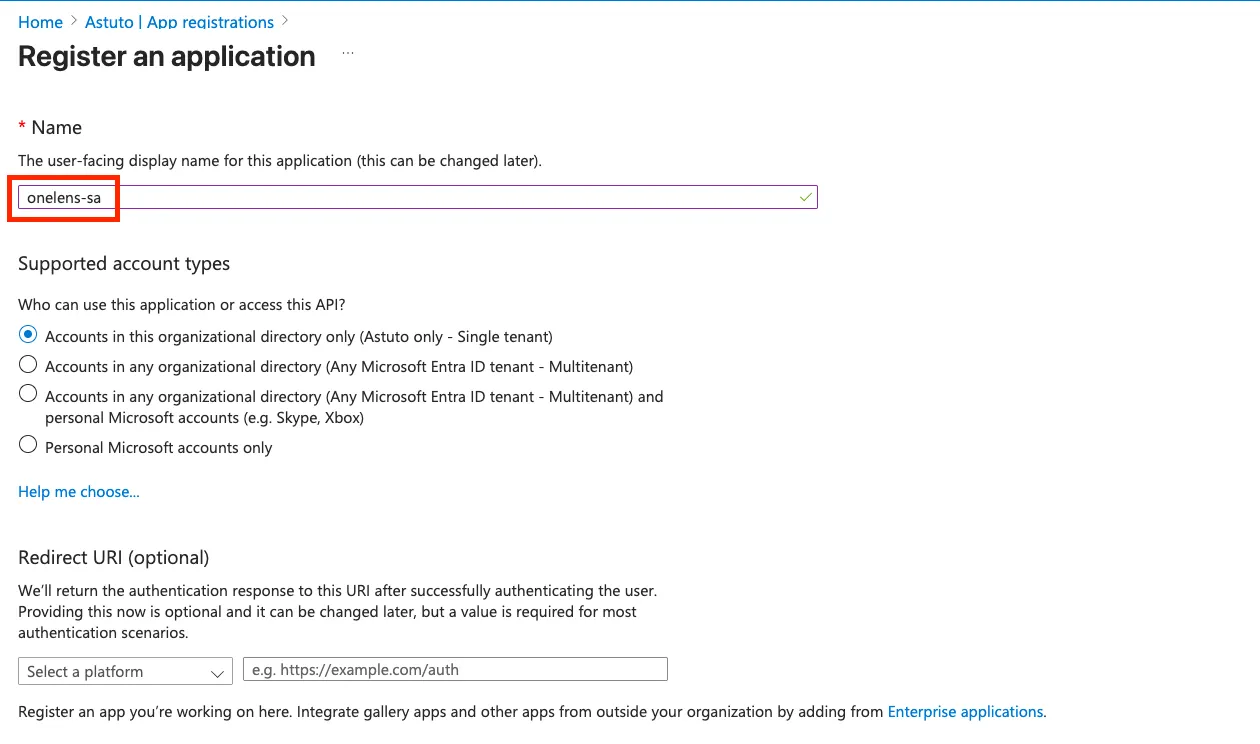Click the Redirect URI (optional) heading
This screenshot has height=744, width=1260.
click(114, 558)
